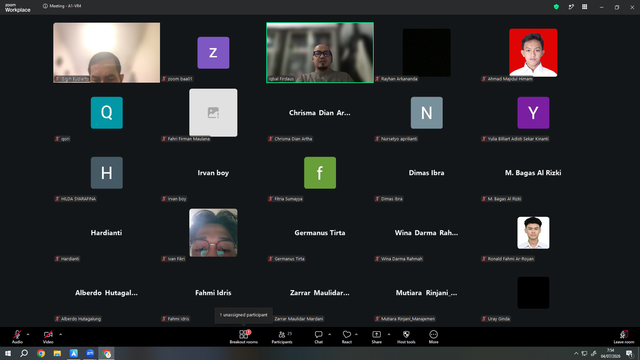Screen dimensions: 640x360
Task: Open the taskbar clock and date
Action: (x=610, y=353)
